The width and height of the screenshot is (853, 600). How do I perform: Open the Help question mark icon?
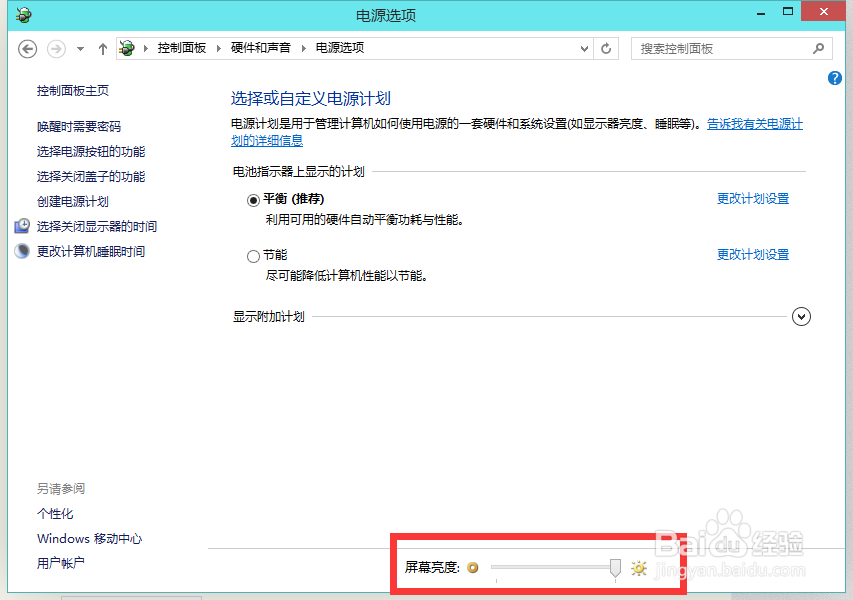[834, 78]
